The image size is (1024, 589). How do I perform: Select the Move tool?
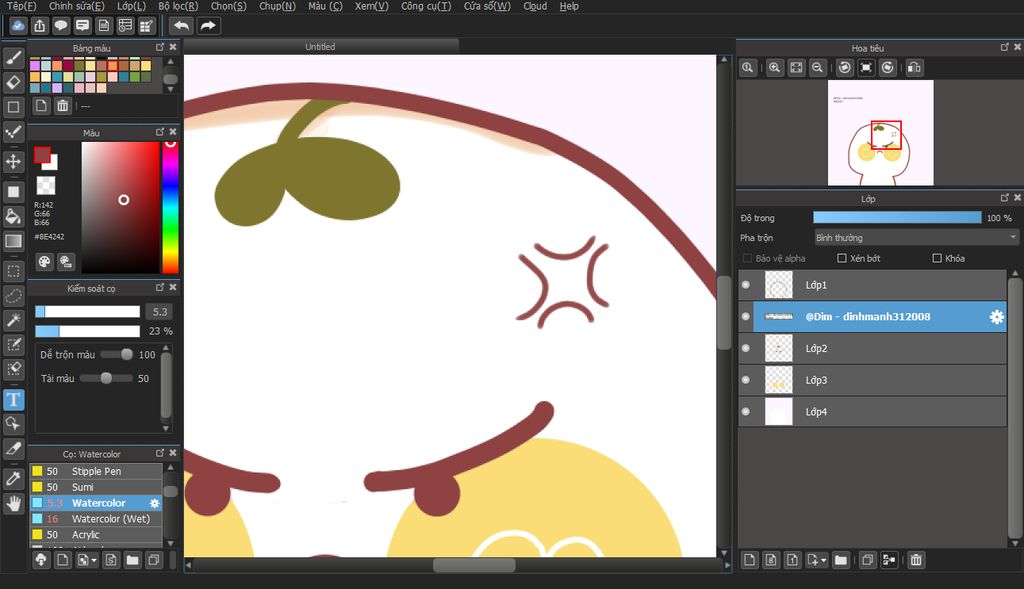click(14, 161)
